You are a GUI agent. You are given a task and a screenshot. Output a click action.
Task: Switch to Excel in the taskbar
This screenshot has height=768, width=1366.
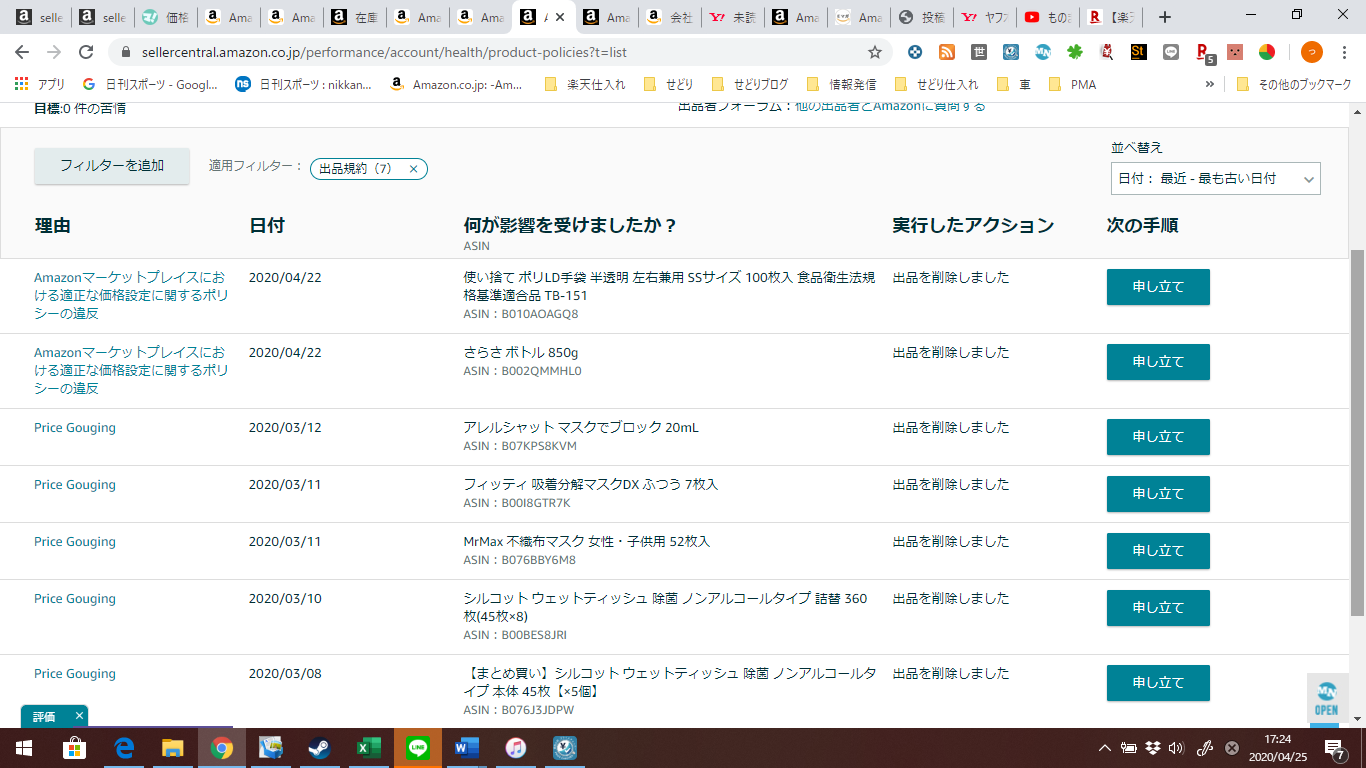369,748
